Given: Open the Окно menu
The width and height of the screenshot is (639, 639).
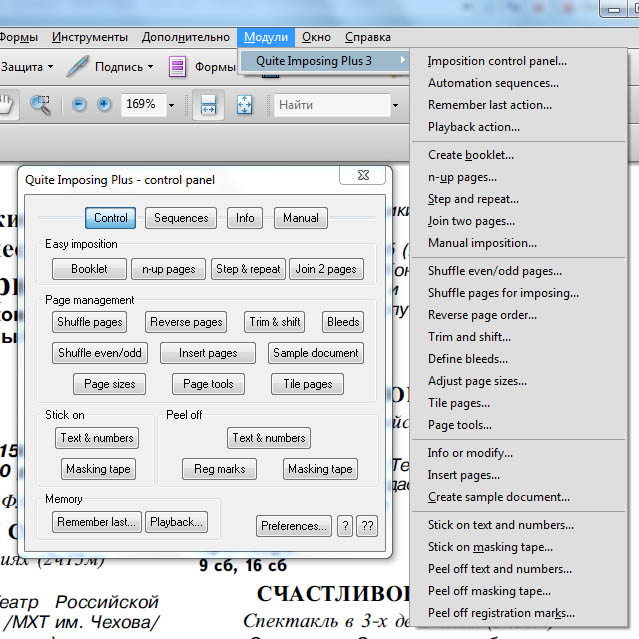Looking at the screenshot, I should click(x=316, y=37).
